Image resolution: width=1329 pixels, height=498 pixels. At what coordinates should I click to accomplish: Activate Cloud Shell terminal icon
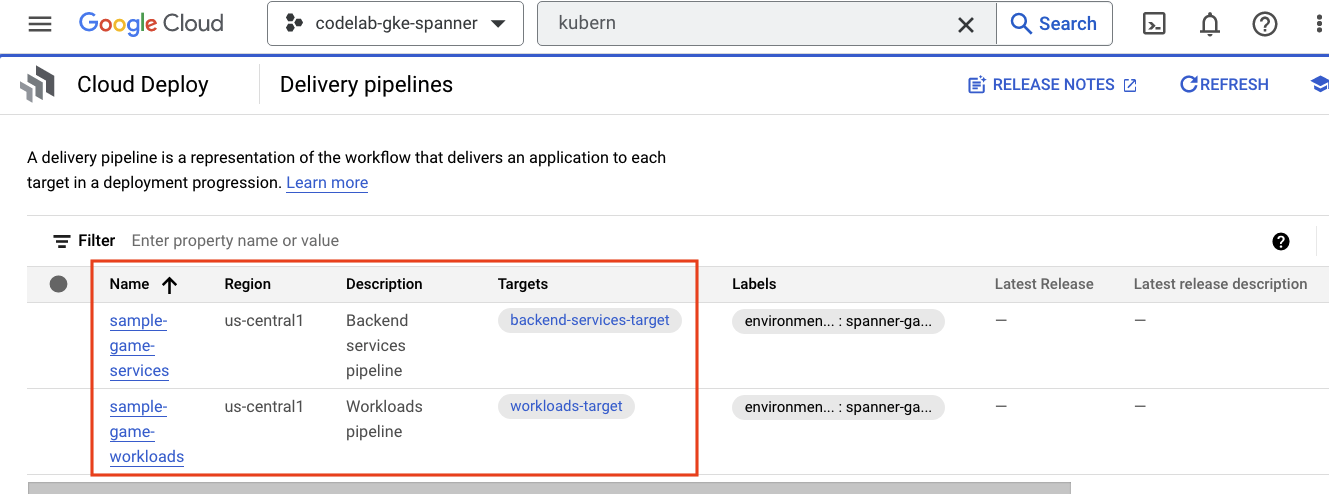tap(1154, 24)
